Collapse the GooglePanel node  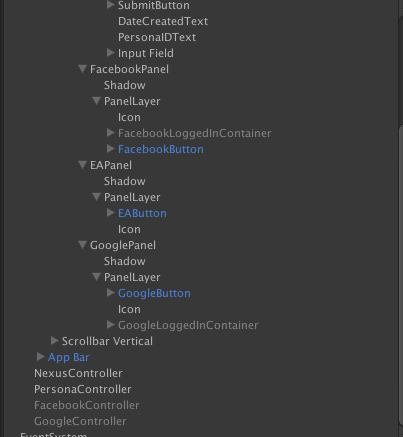click(x=82, y=245)
